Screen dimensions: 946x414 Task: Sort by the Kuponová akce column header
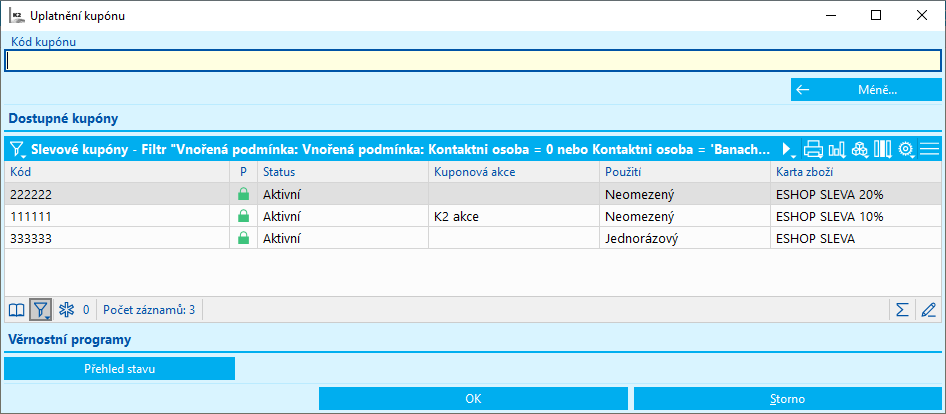(x=512, y=173)
